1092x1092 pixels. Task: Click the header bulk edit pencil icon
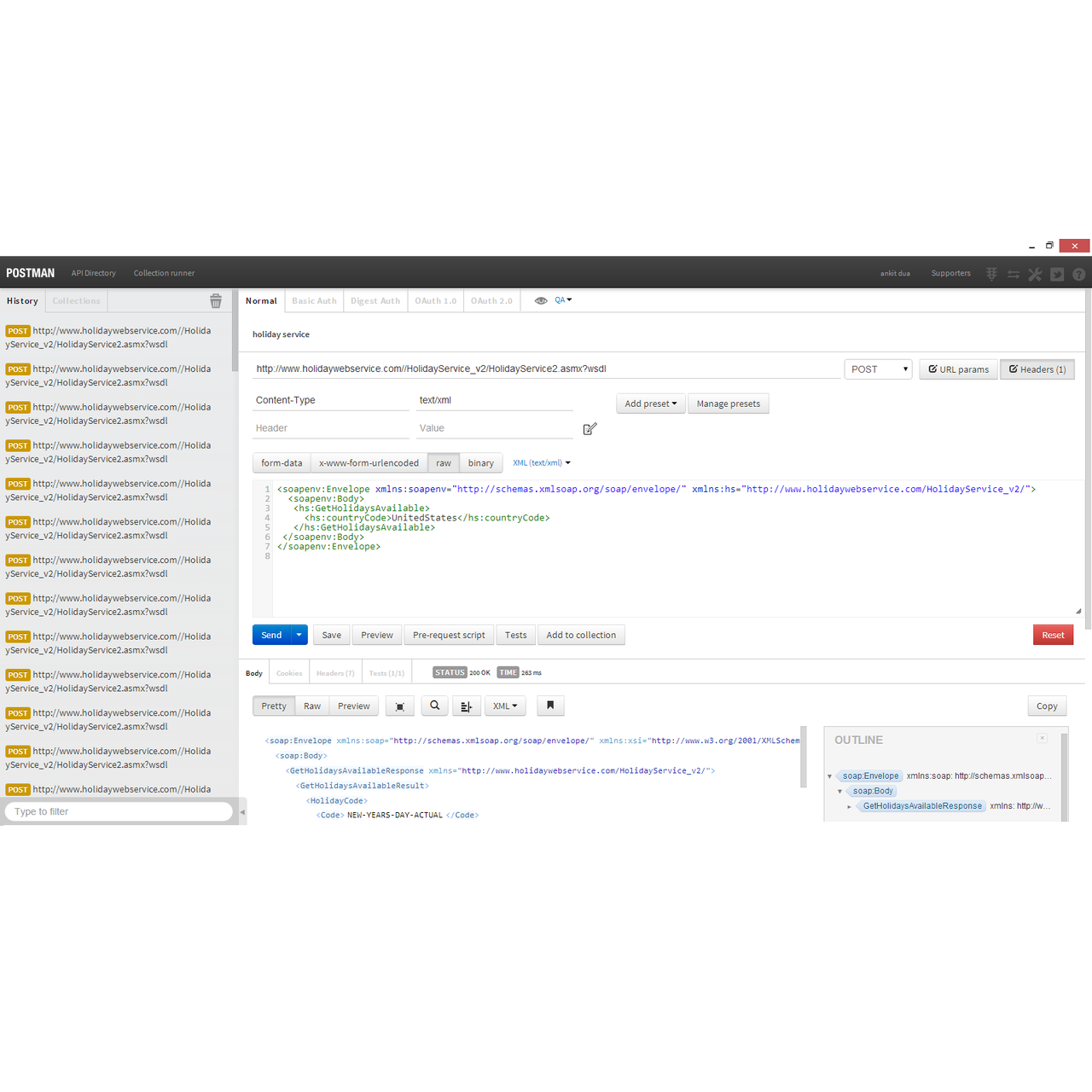point(590,429)
